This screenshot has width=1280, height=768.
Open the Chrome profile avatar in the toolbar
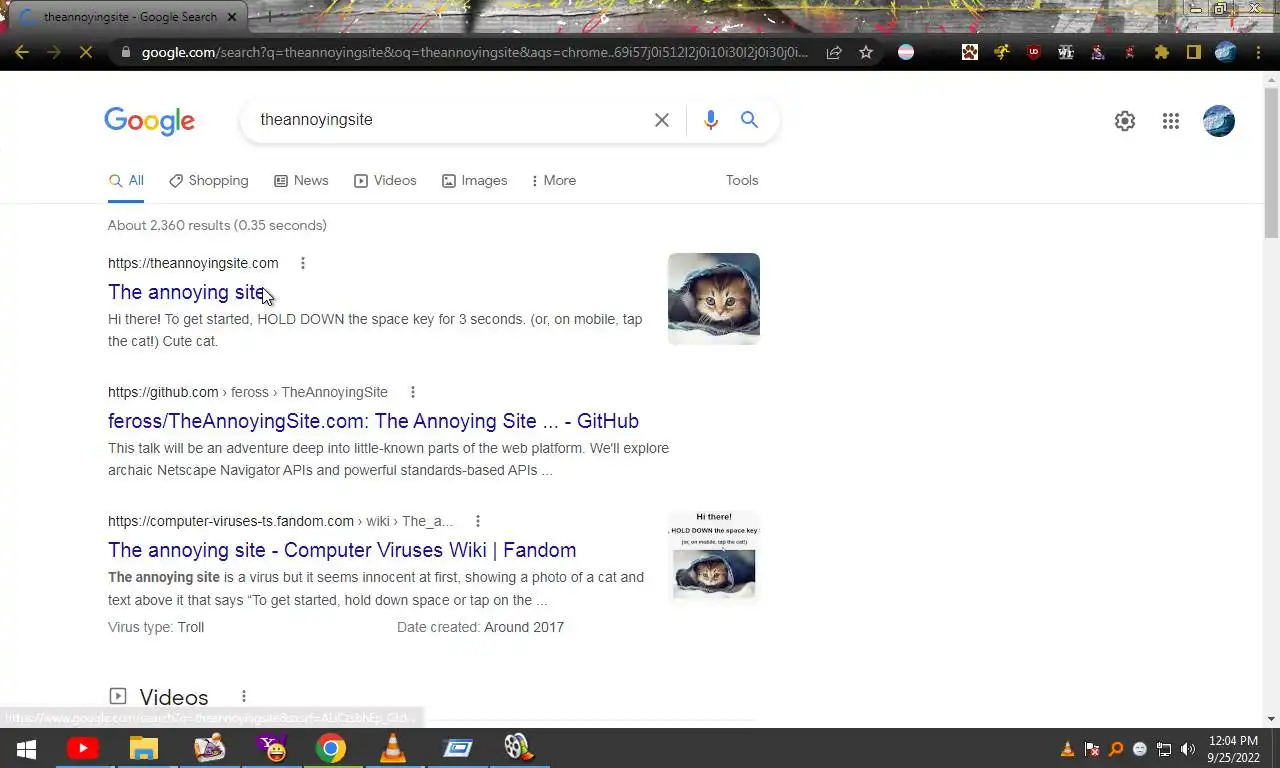1226,52
